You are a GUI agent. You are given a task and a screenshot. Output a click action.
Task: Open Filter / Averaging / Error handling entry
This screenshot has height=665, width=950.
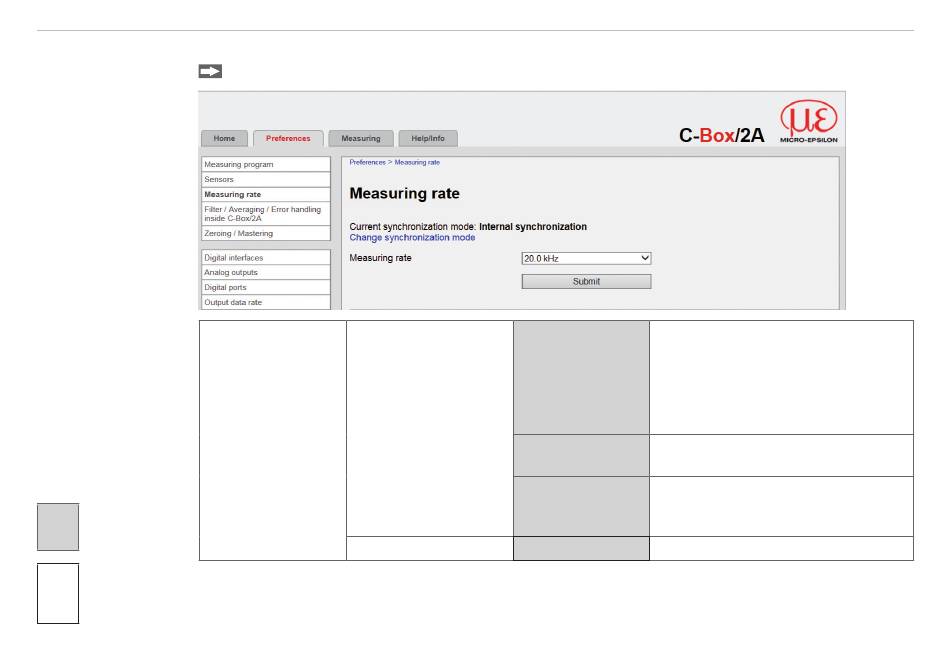point(266,214)
